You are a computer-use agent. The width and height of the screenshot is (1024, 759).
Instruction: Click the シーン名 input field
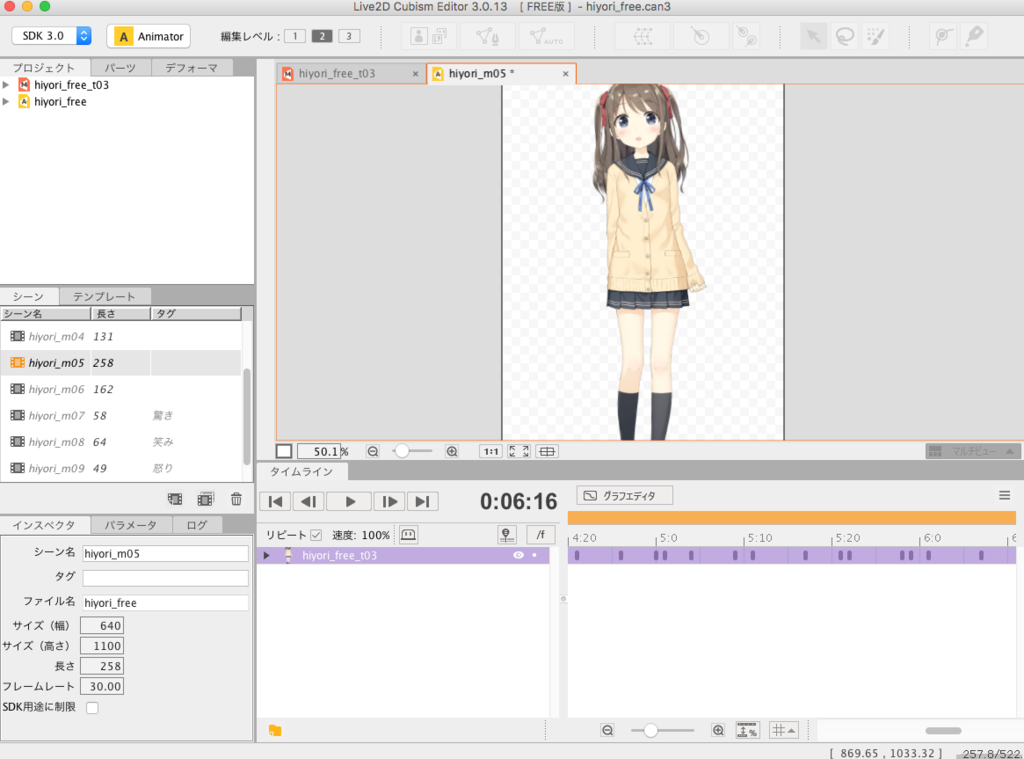[x=165, y=554]
